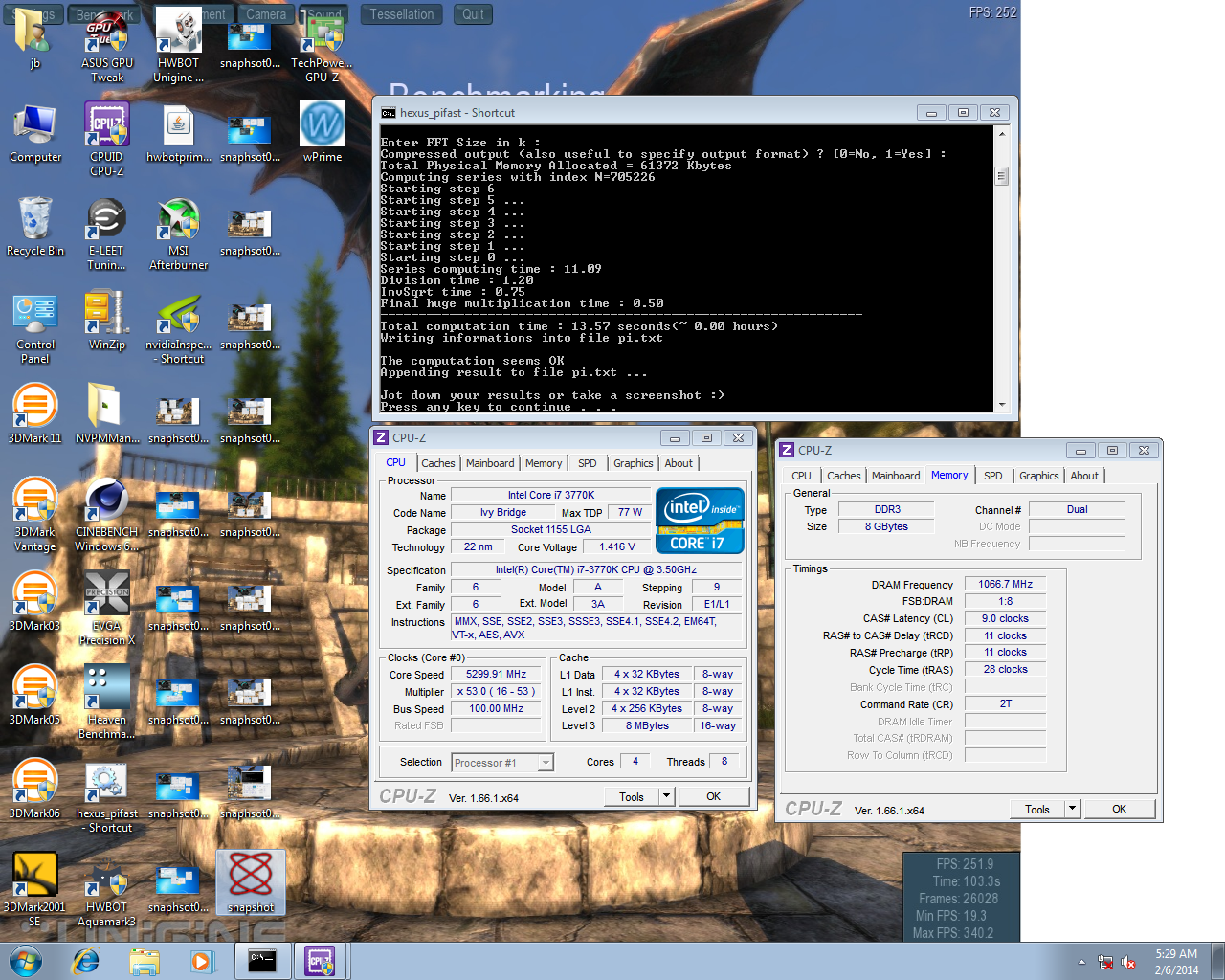
Task: Select the 3DMark Vantage desktop icon
Action: tap(35, 515)
